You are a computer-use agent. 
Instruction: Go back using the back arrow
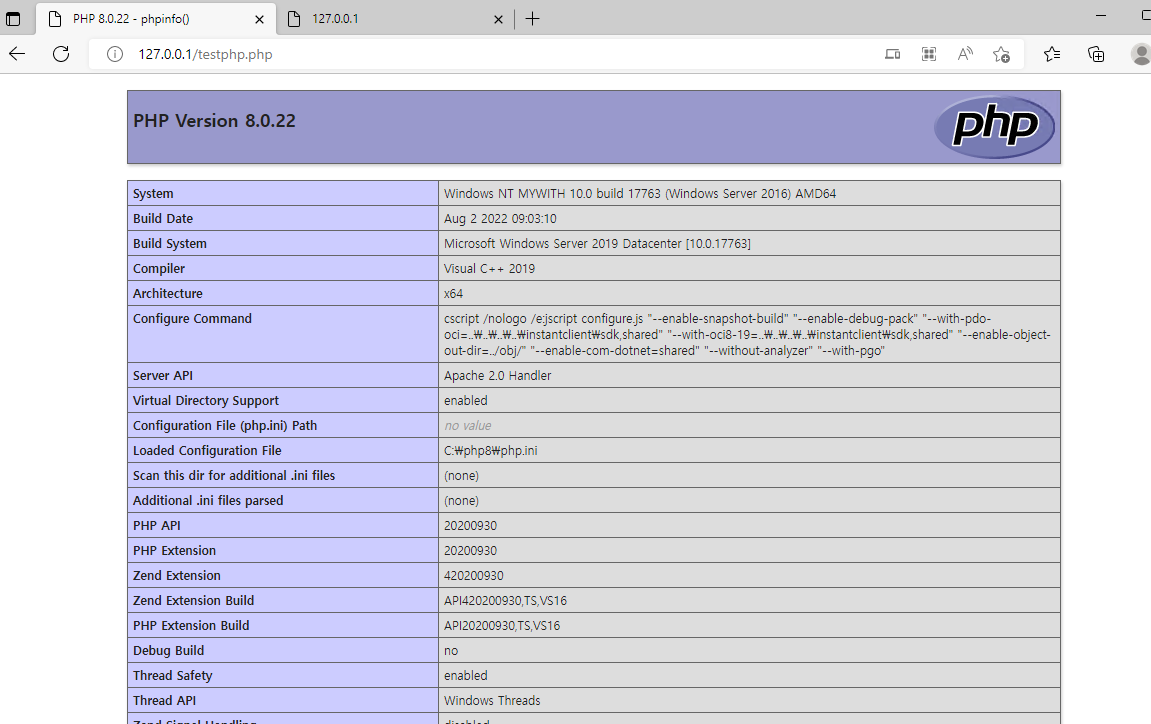point(17,54)
